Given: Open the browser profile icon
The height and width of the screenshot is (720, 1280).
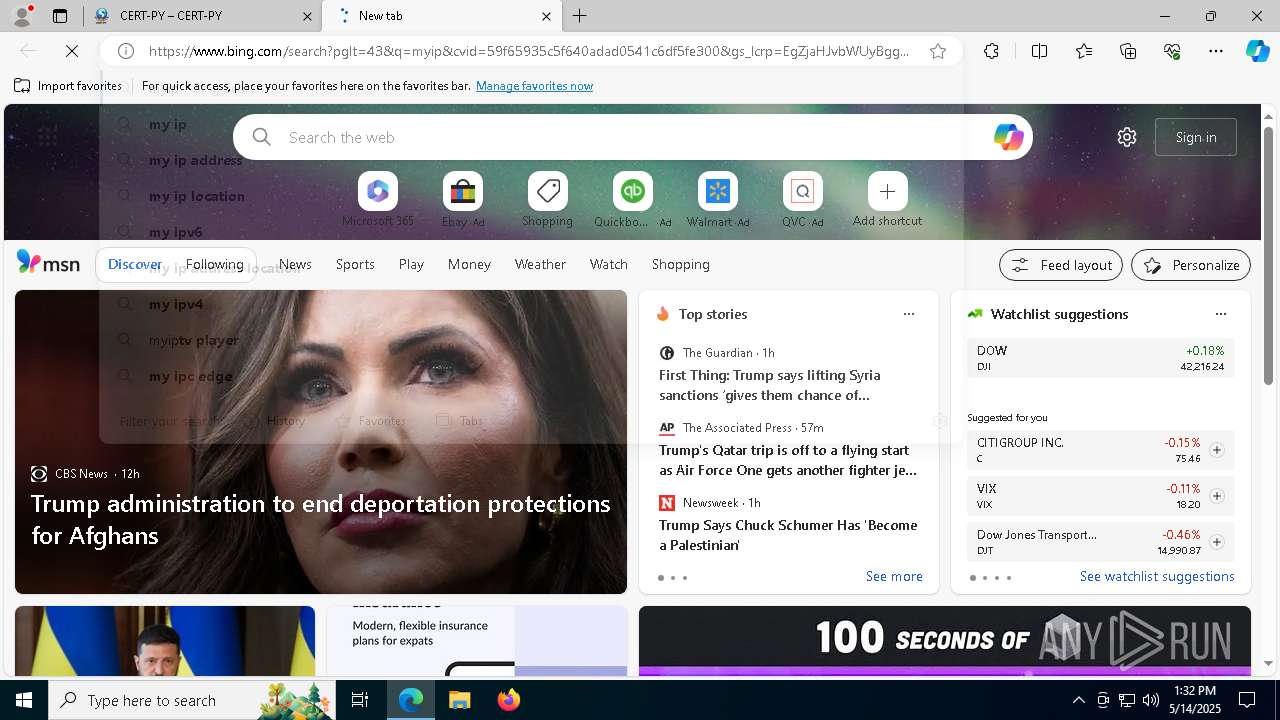Looking at the screenshot, I should coord(22,16).
